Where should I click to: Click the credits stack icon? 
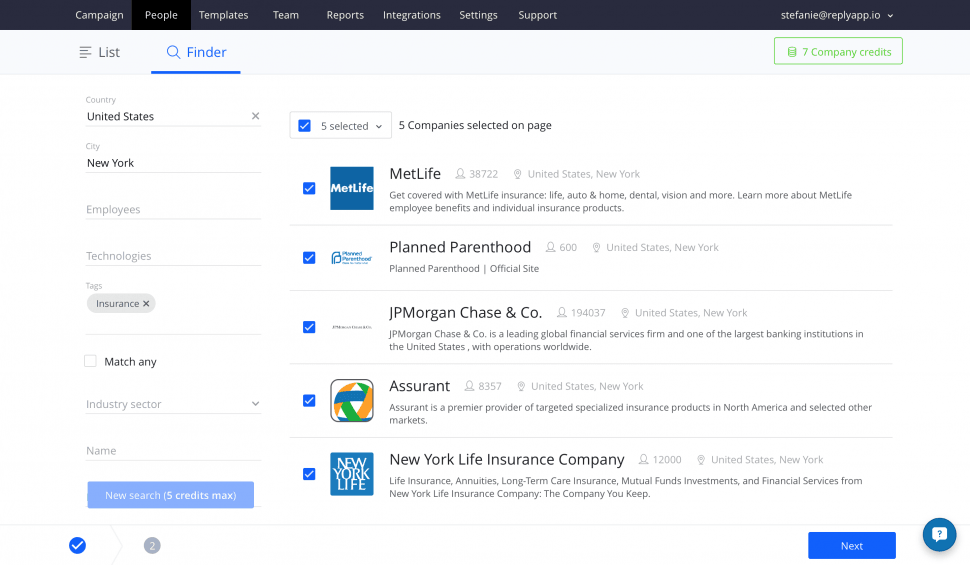pyautogui.click(x=792, y=52)
